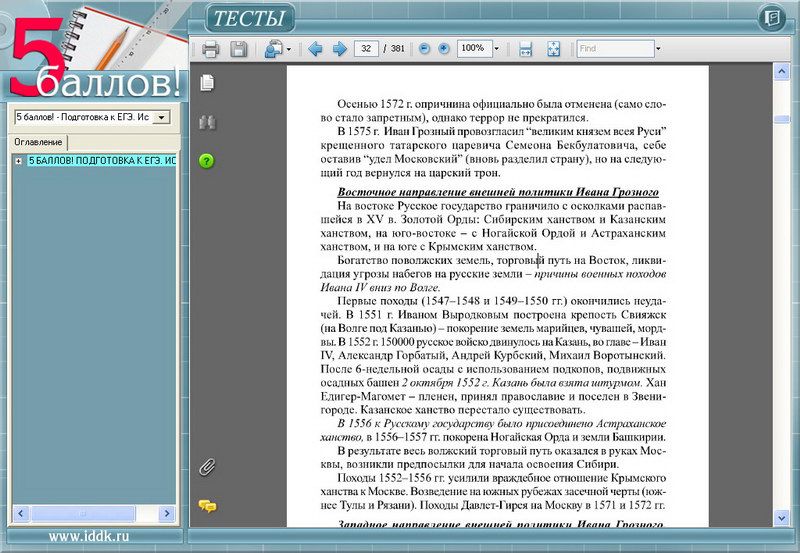
Task: Click the Print icon in the PDF toolbar
Action: tap(211, 48)
